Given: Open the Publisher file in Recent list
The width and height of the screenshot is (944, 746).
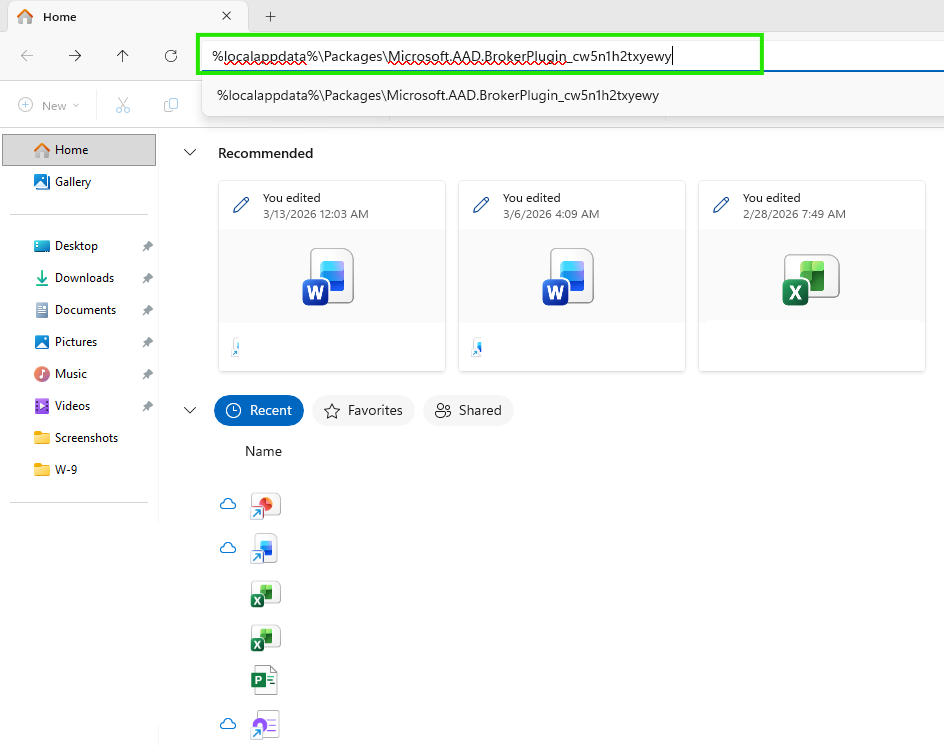Looking at the screenshot, I should 264,680.
